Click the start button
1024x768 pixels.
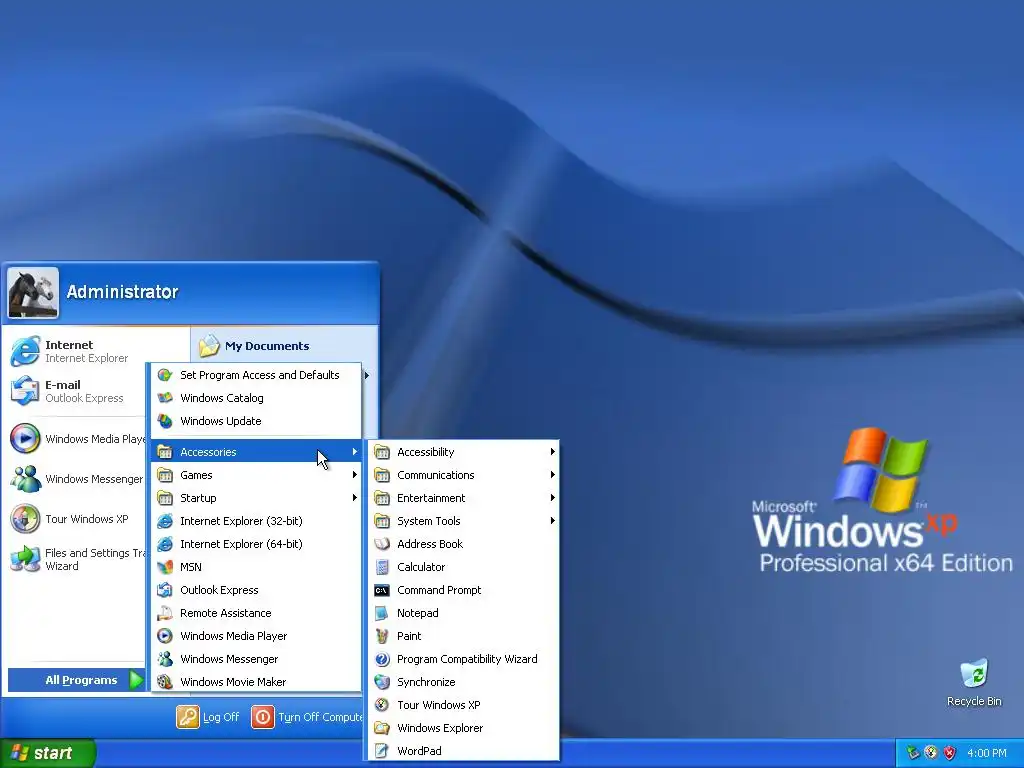click(47, 753)
